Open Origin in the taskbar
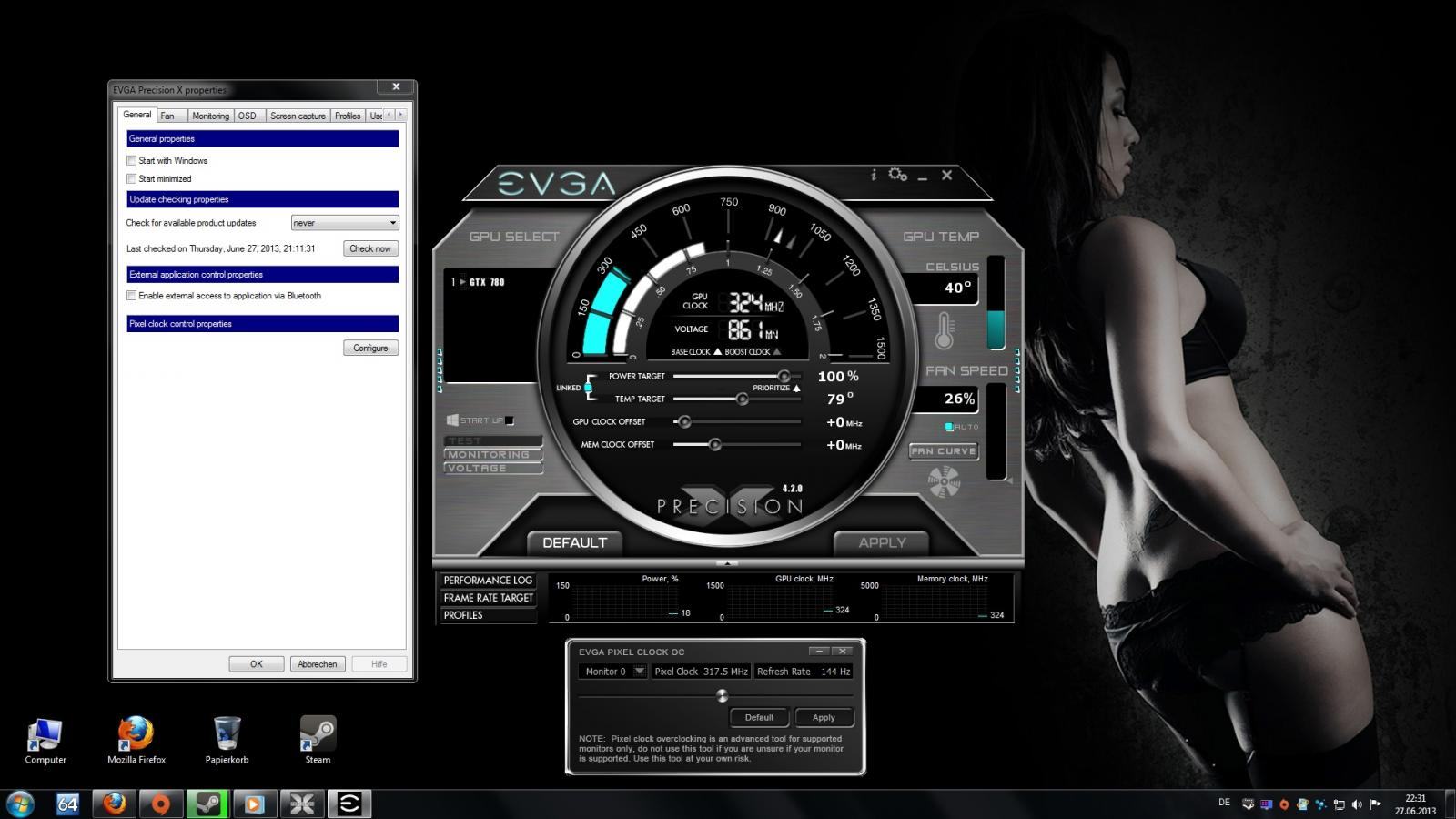The image size is (1456, 819). tap(160, 804)
